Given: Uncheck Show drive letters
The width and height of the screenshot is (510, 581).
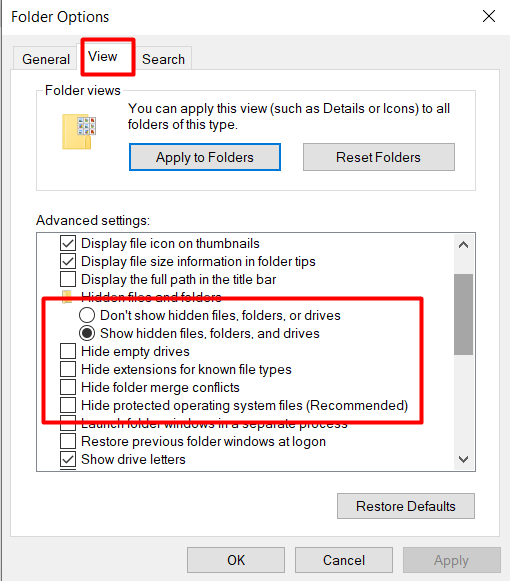Looking at the screenshot, I should pyautogui.click(x=68, y=459).
